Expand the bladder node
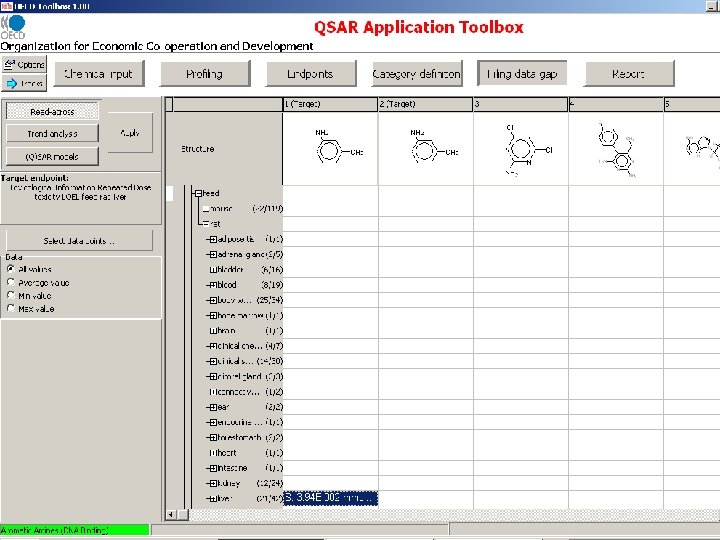 tap(213, 270)
